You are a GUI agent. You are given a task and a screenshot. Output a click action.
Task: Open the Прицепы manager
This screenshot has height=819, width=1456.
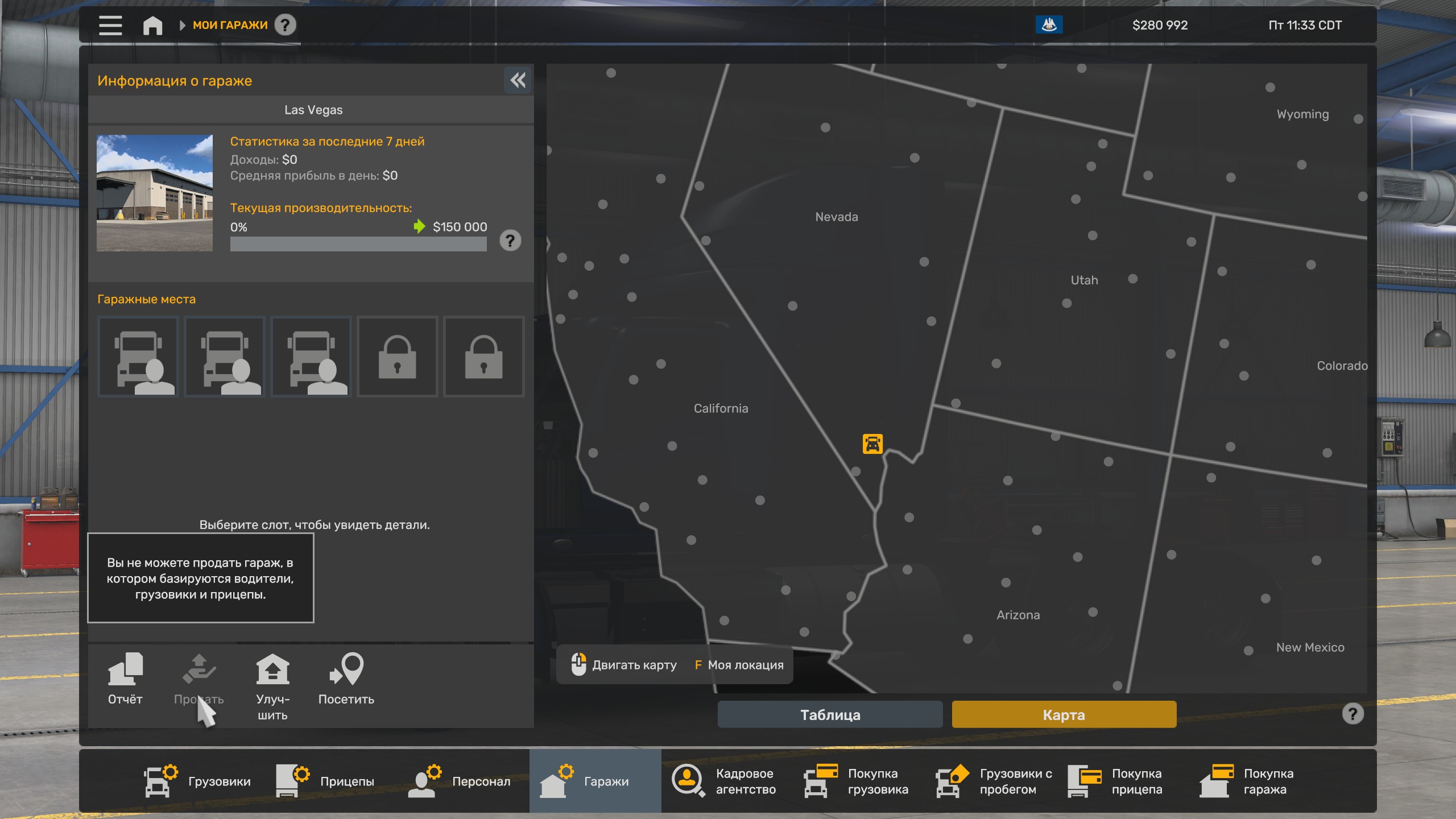[325, 781]
